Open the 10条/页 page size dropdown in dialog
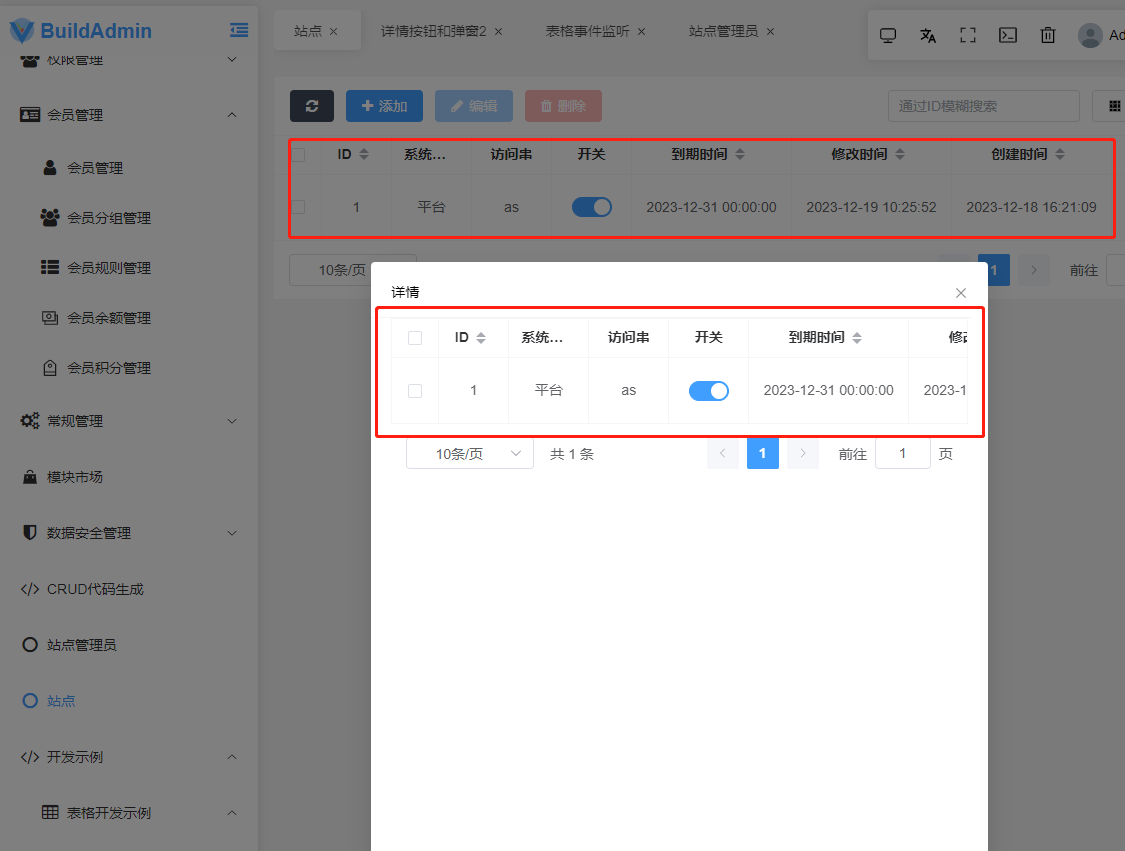This screenshot has height=851, width=1125. tap(470, 453)
